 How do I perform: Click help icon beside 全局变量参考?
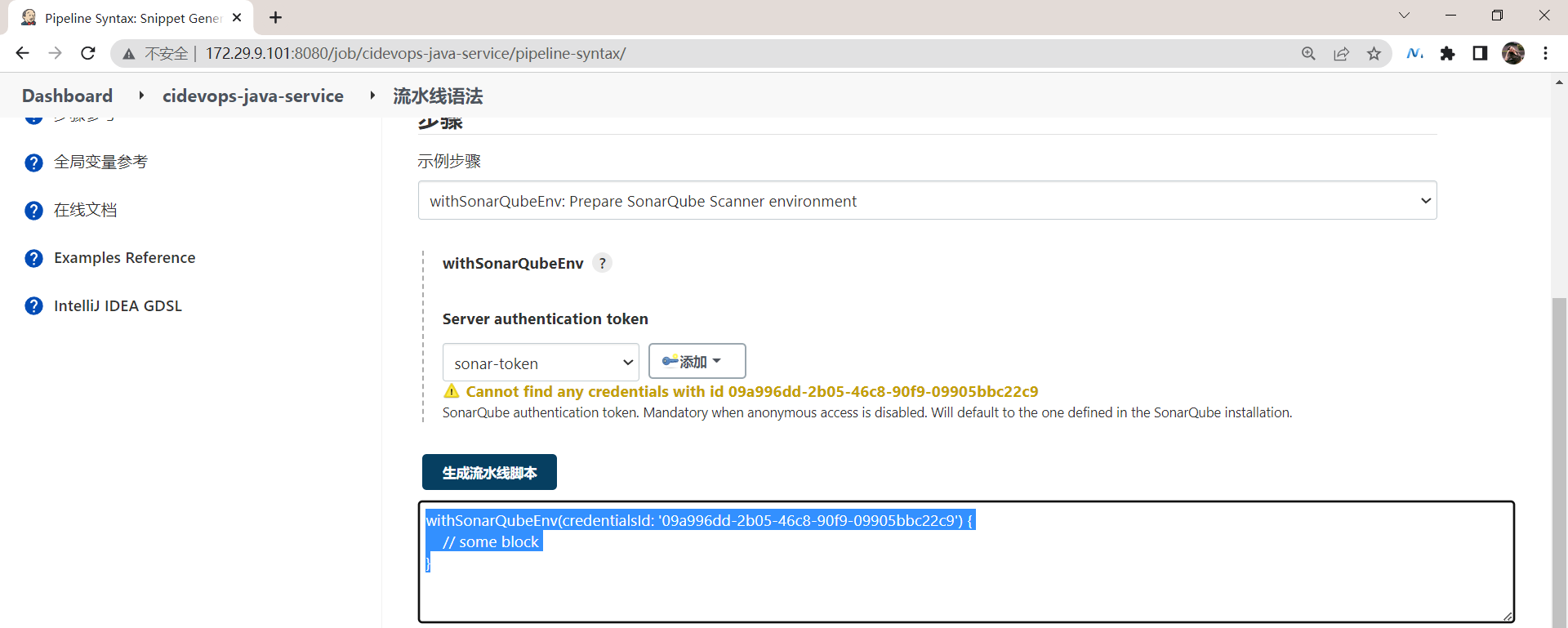pos(33,163)
